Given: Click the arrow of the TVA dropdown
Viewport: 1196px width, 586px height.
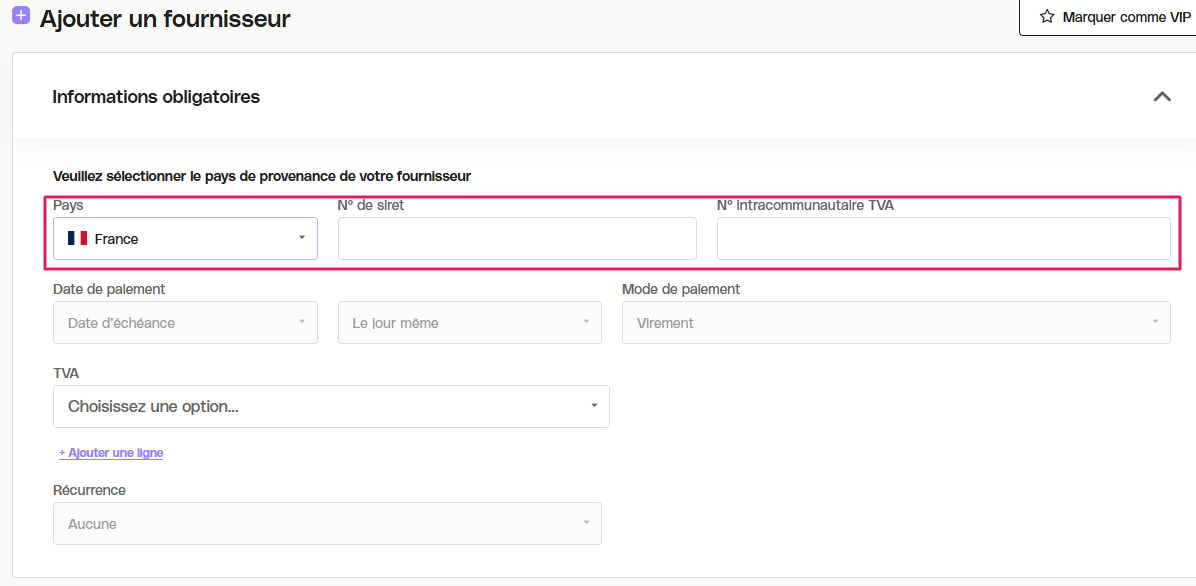Looking at the screenshot, I should pyautogui.click(x=594, y=405).
